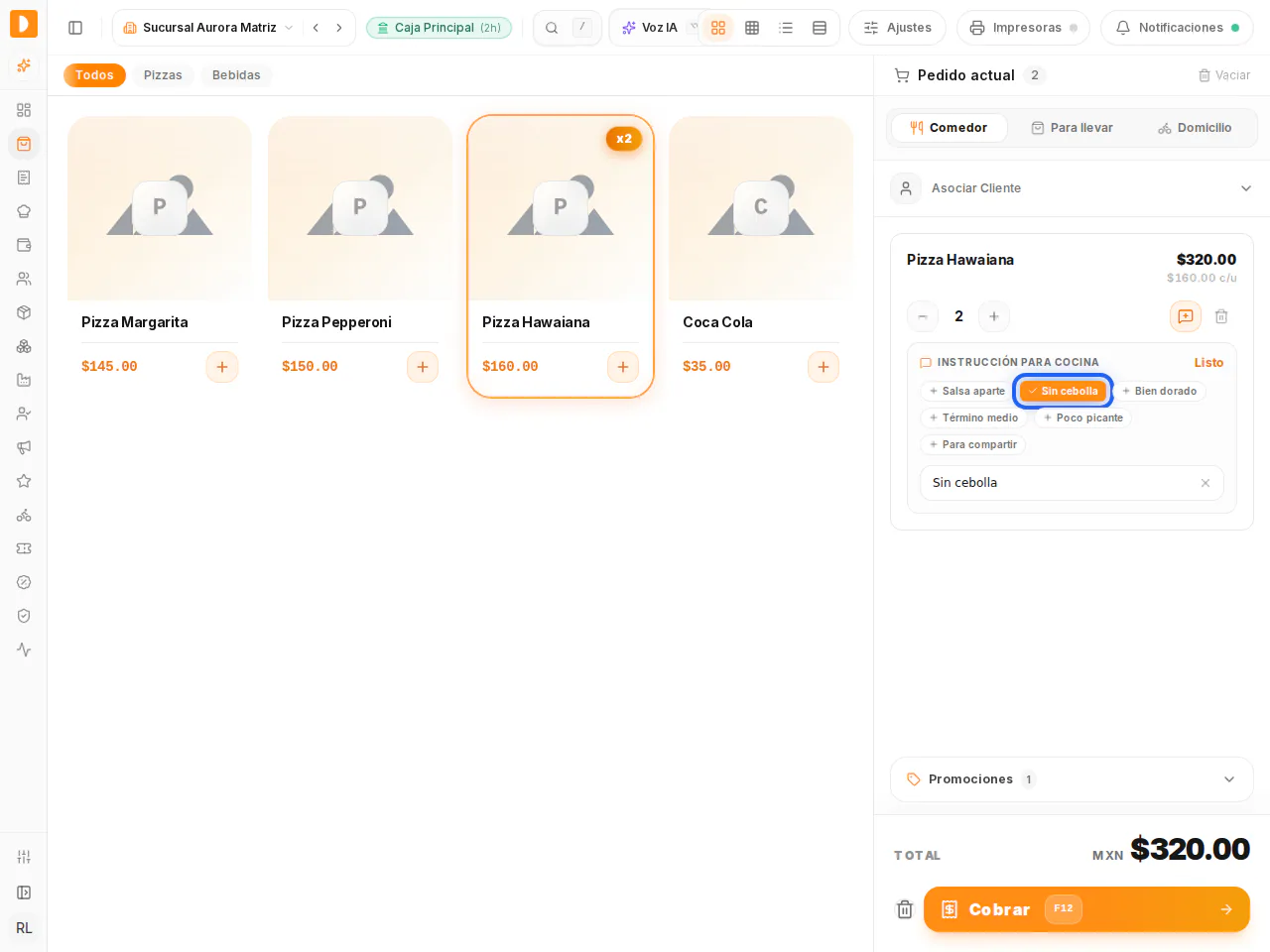Open the activity pulse icon in sidebar
The width and height of the screenshot is (1270, 952).
tap(24, 650)
